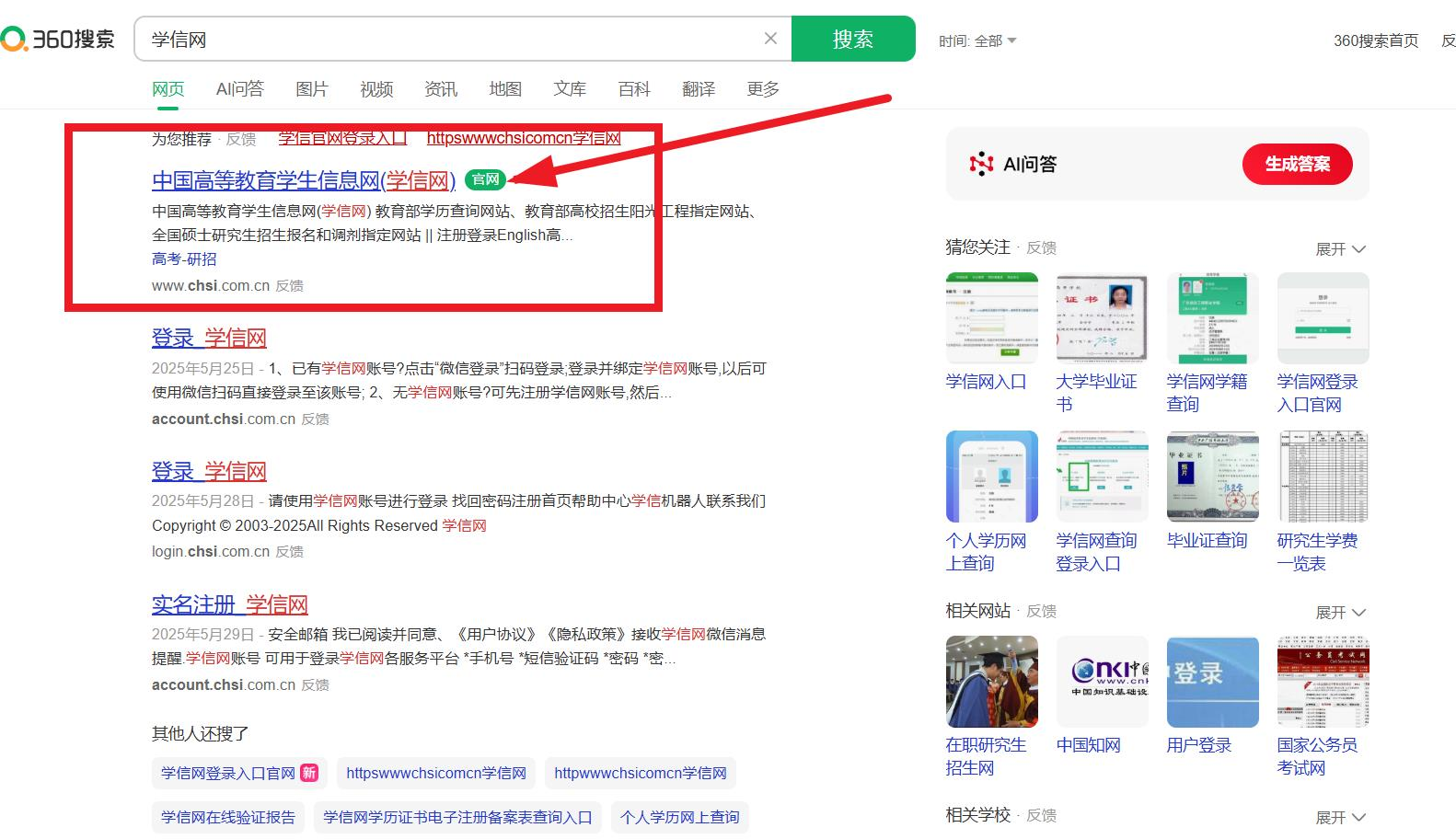Click 反馈 next to login.chsi.com.cn
The image size is (1456, 839).
tap(290, 552)
